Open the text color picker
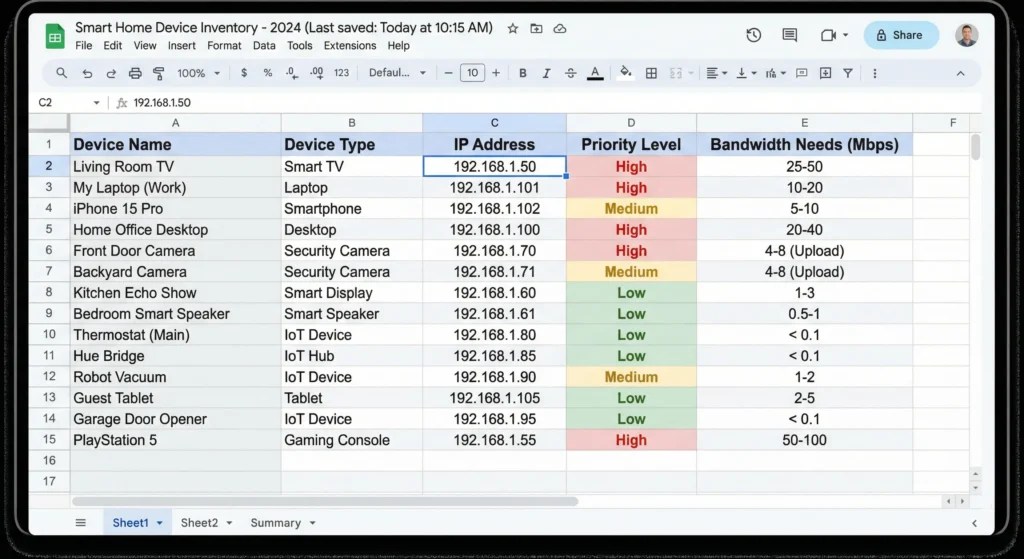 (x=594, y=73)
